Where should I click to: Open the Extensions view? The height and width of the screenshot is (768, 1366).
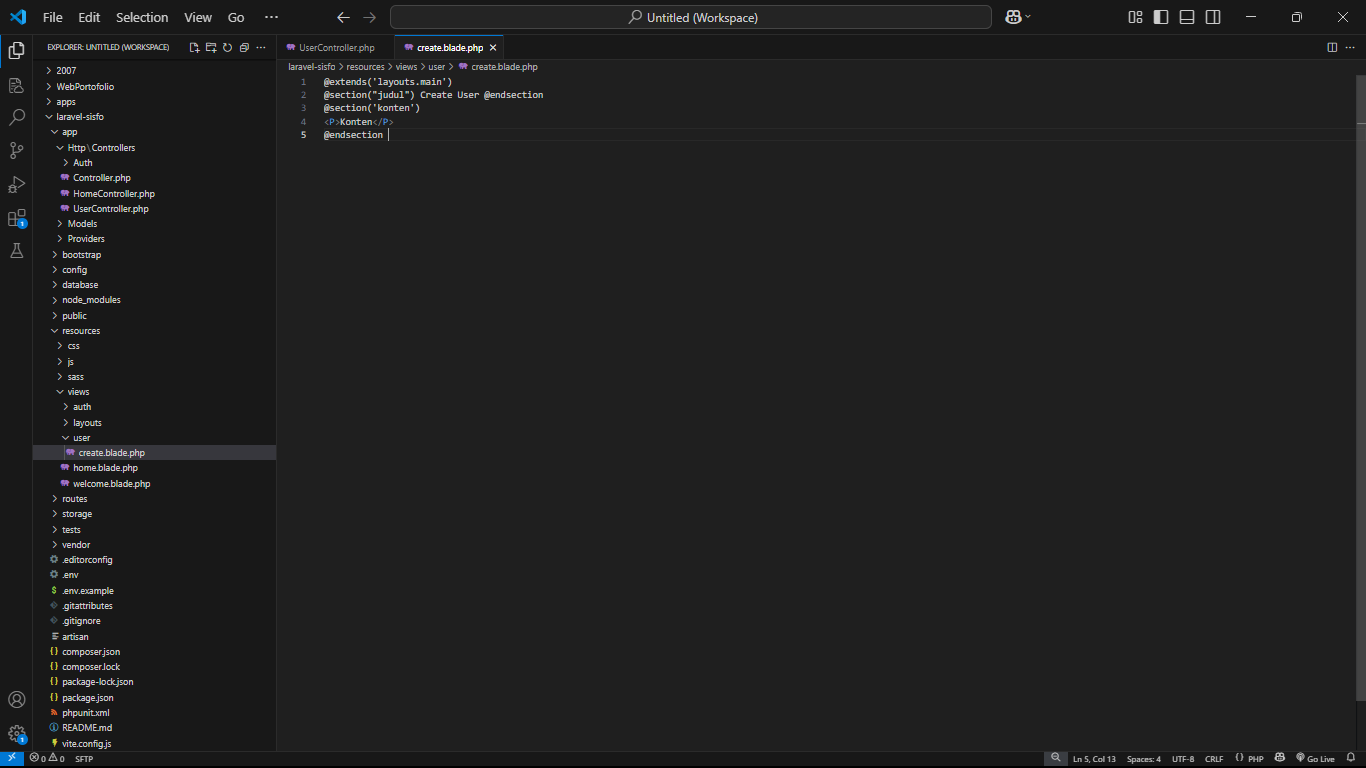pyautogui.click(x=16, y=218)
